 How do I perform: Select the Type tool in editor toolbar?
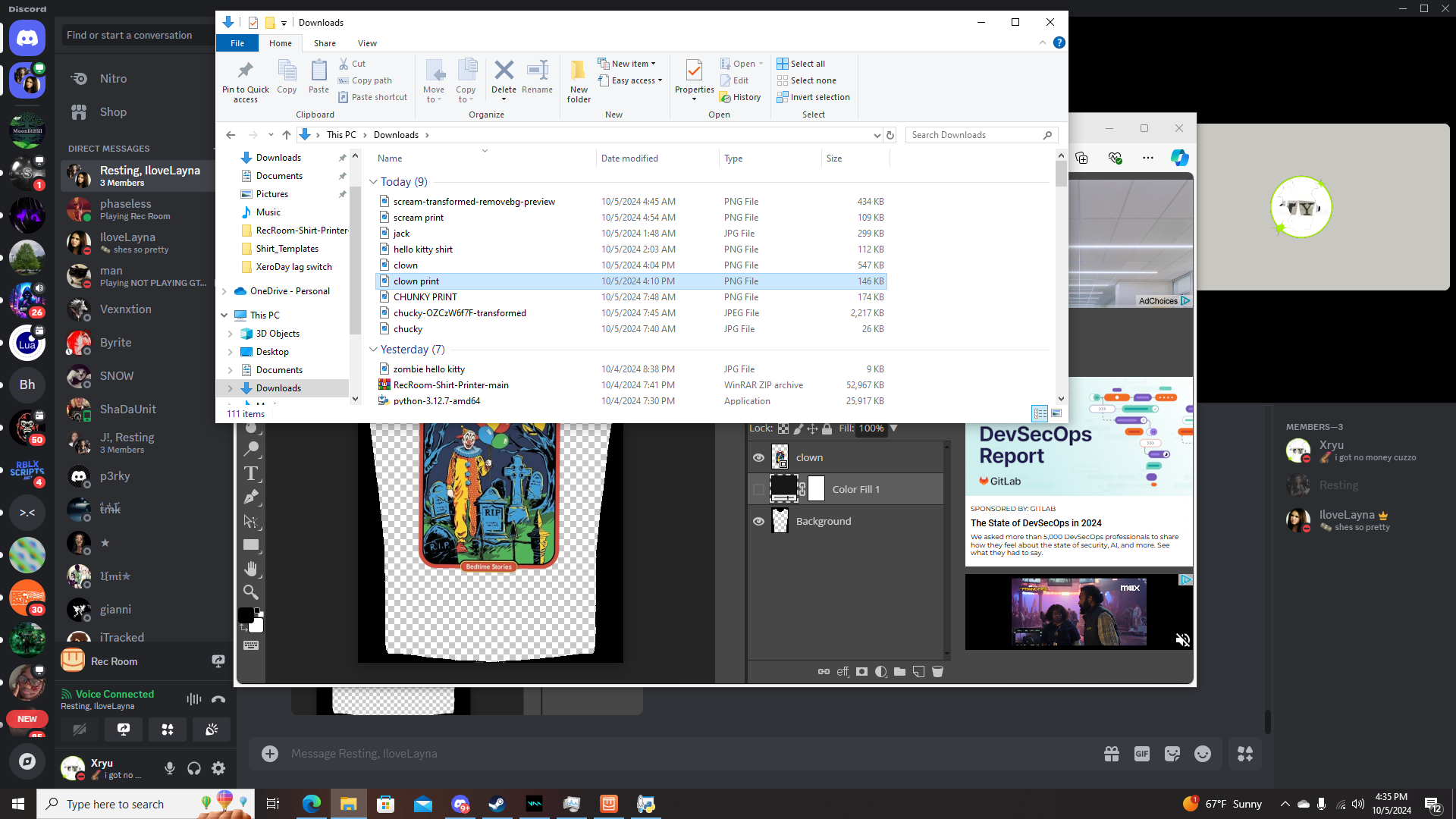point(251,474)
